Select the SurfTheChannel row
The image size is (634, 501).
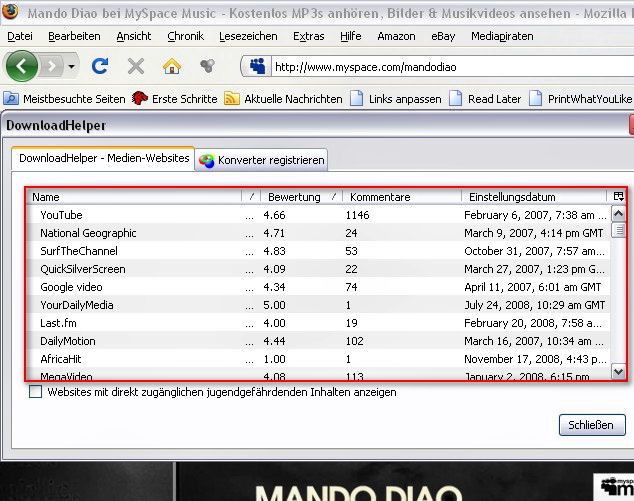pos(318,251)
